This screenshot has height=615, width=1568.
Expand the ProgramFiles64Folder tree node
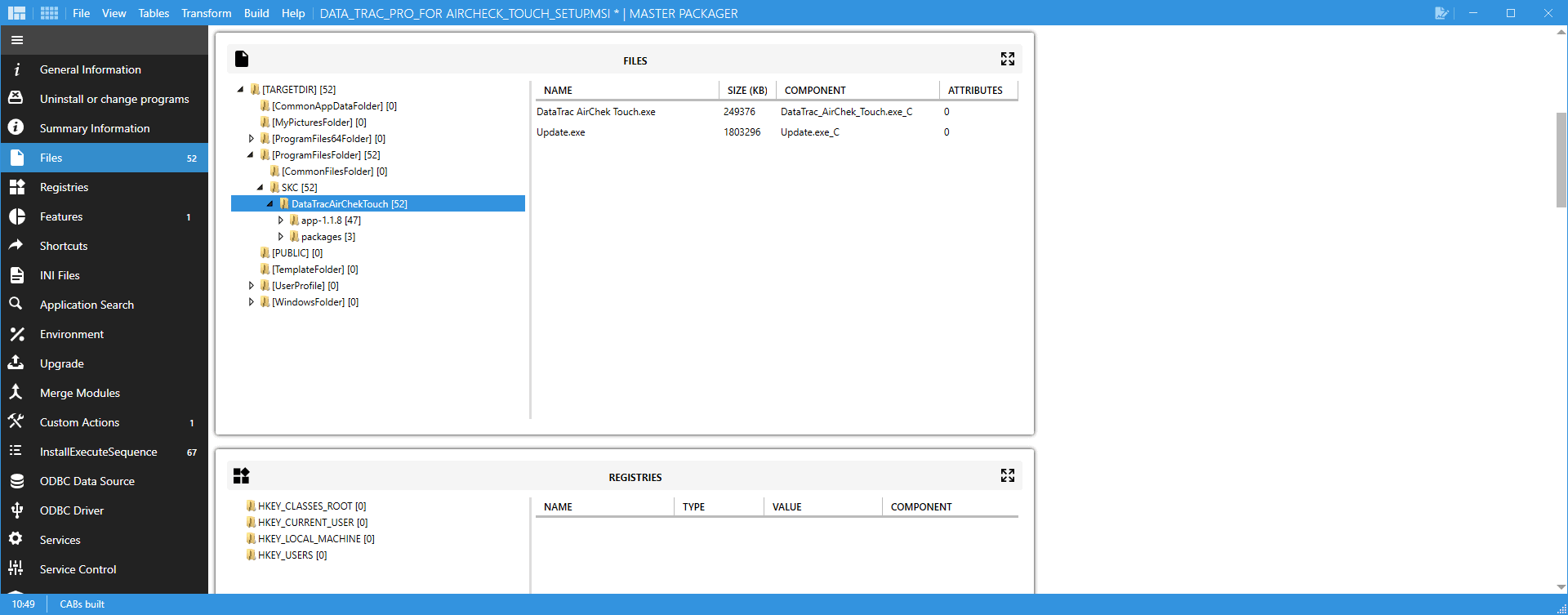[x=252, y=139]
